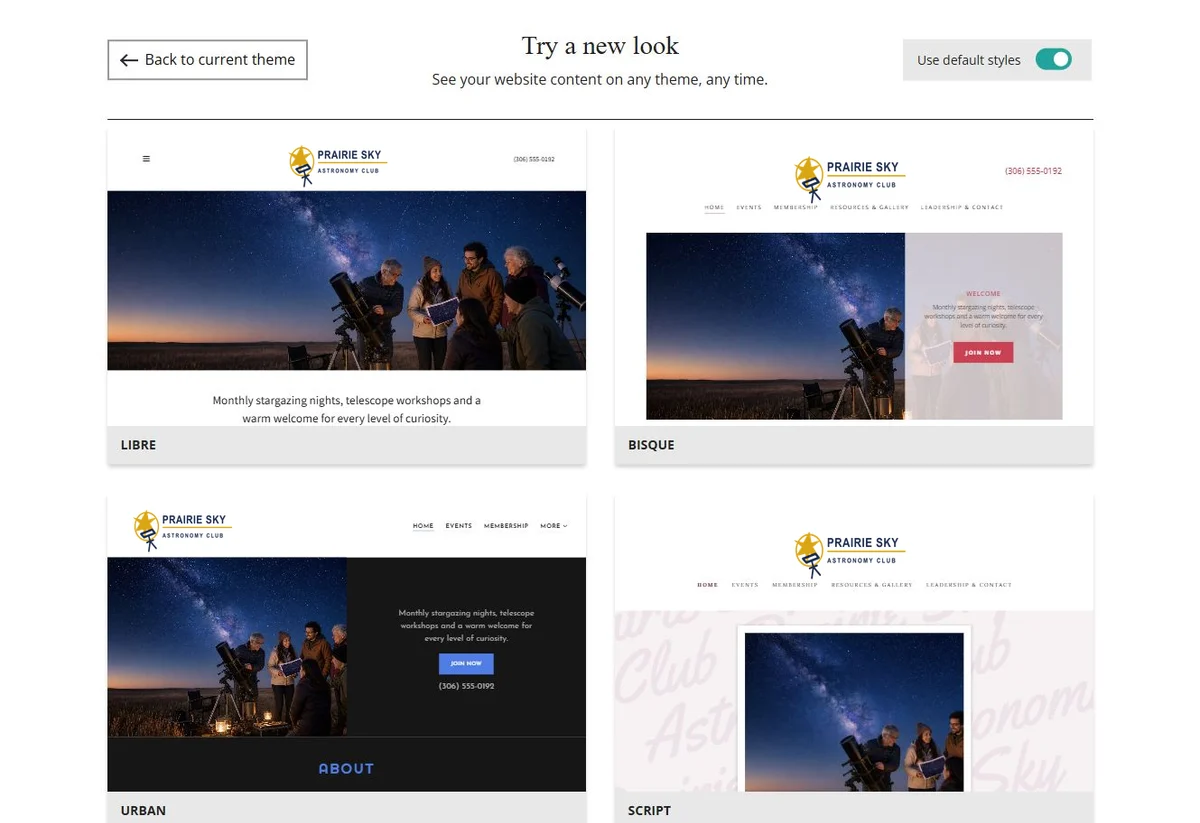Select the Libre theme preview

[346, 277]
